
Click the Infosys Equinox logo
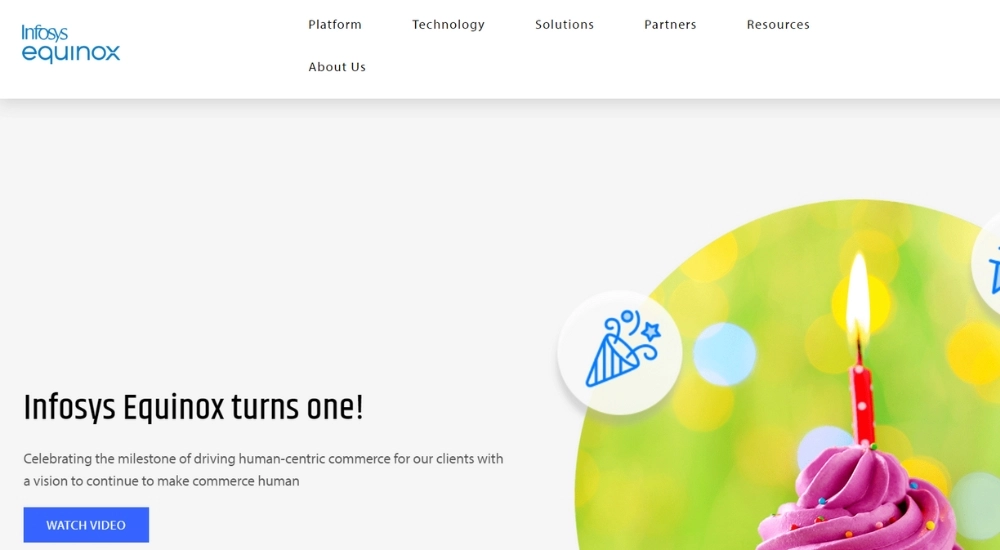[71, 44]
